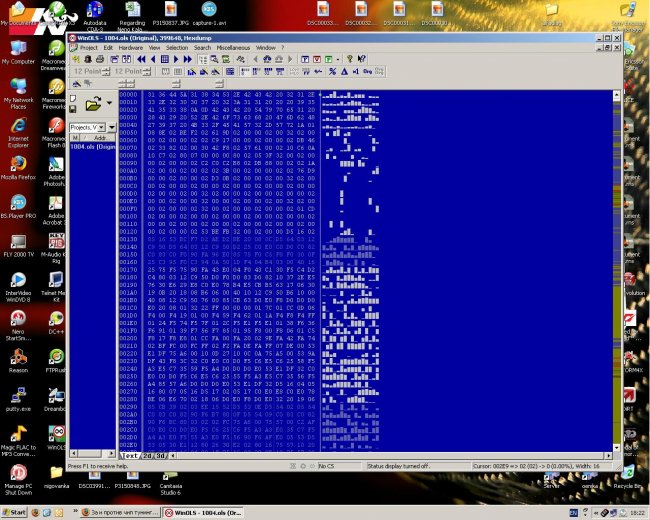Expand the dropdown arrow beside open folder
Screen dimensions: 650x520
point(109,104)
